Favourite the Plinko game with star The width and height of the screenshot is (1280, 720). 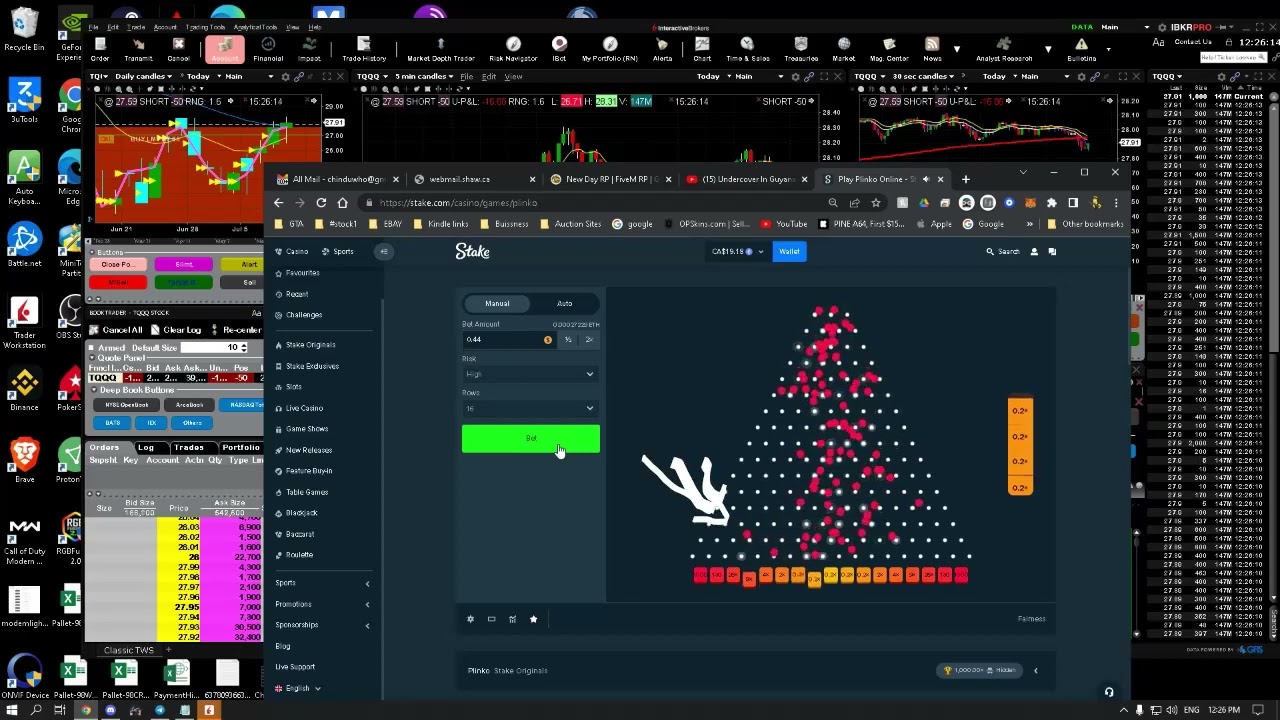[x=533, y=619]
